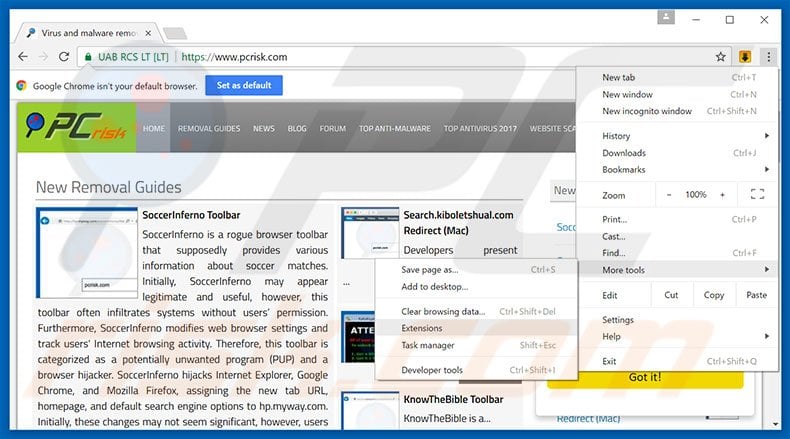Viewport: 790px width, 439px height.
Task: Click the Set as default button
Action: click(x=244, y=85)
